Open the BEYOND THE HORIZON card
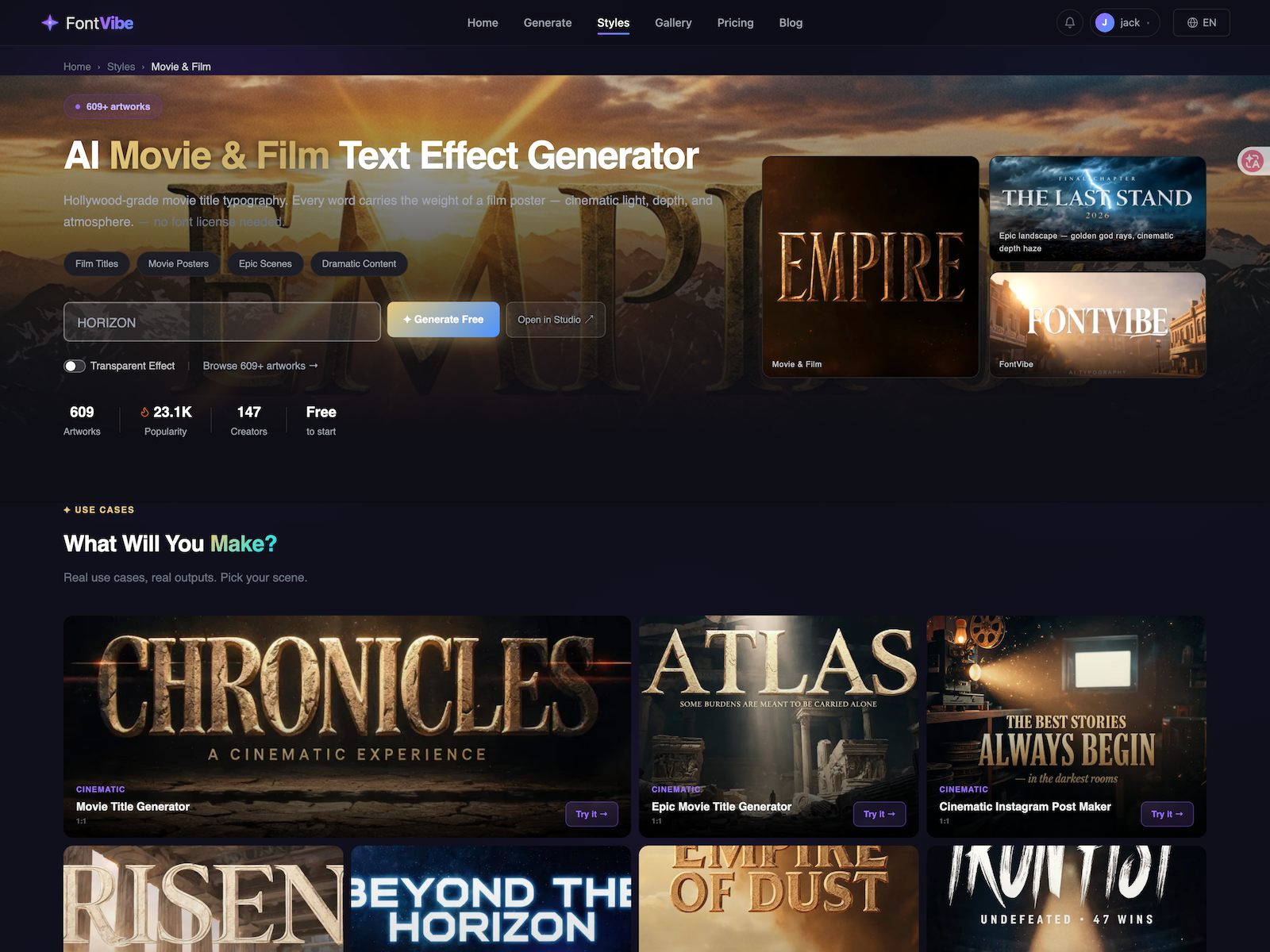Viewport: 1270px width, 952px height. (x=491, y=899)
